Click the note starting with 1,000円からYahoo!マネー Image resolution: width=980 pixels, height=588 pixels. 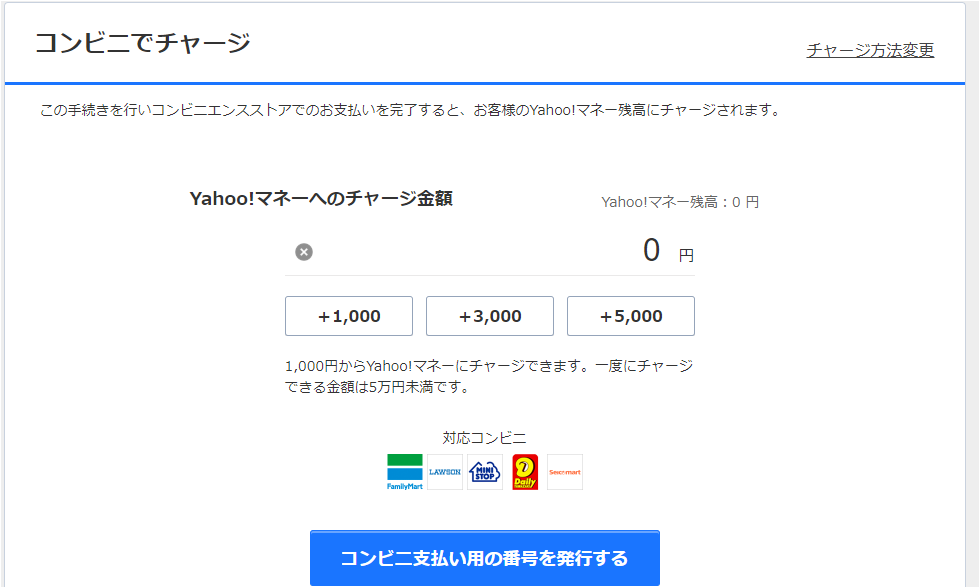click(x=489, y=376)
